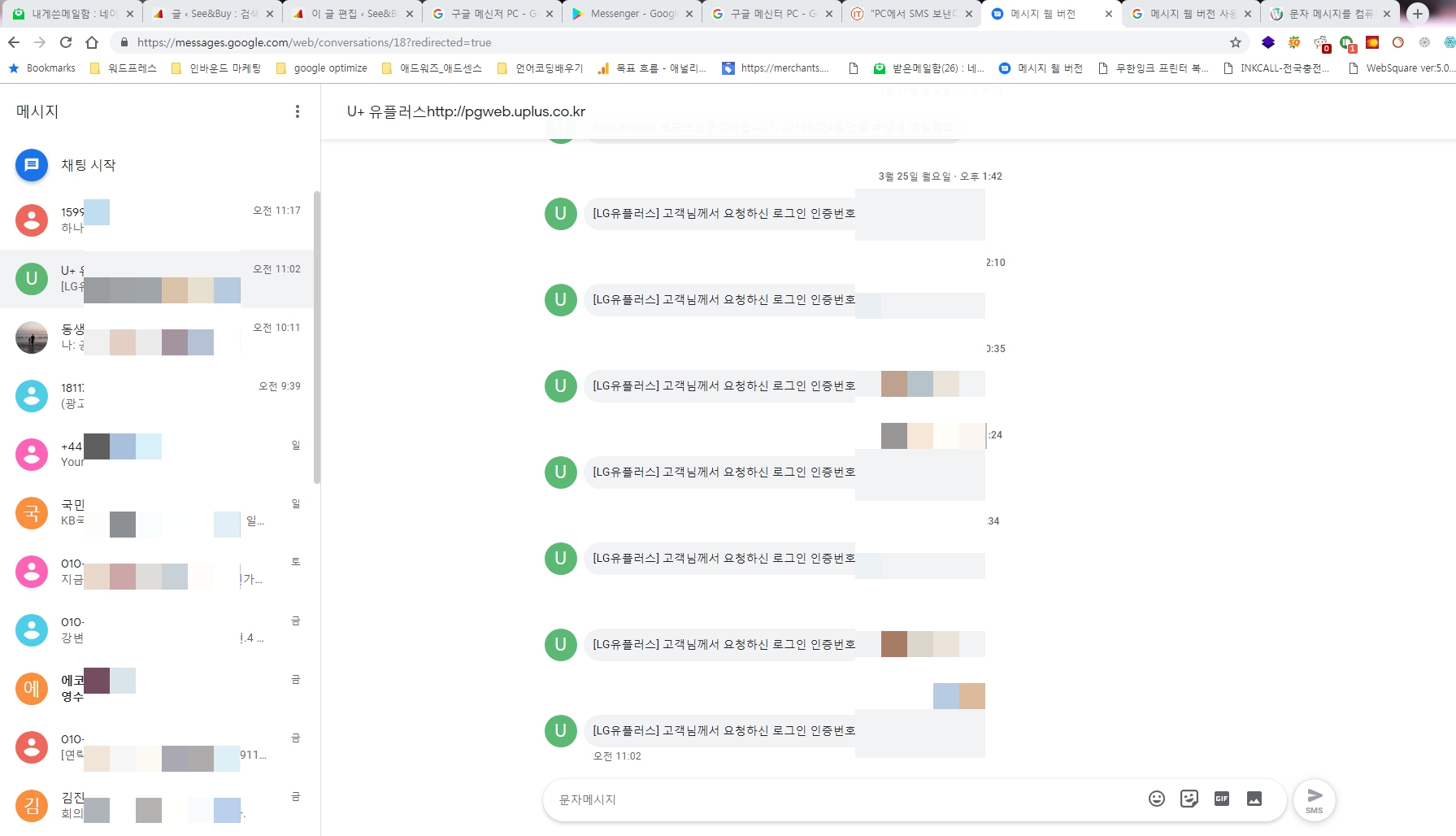Click the emoji smiley icon
The image size is (1456, 836).
click(1156, 799)
